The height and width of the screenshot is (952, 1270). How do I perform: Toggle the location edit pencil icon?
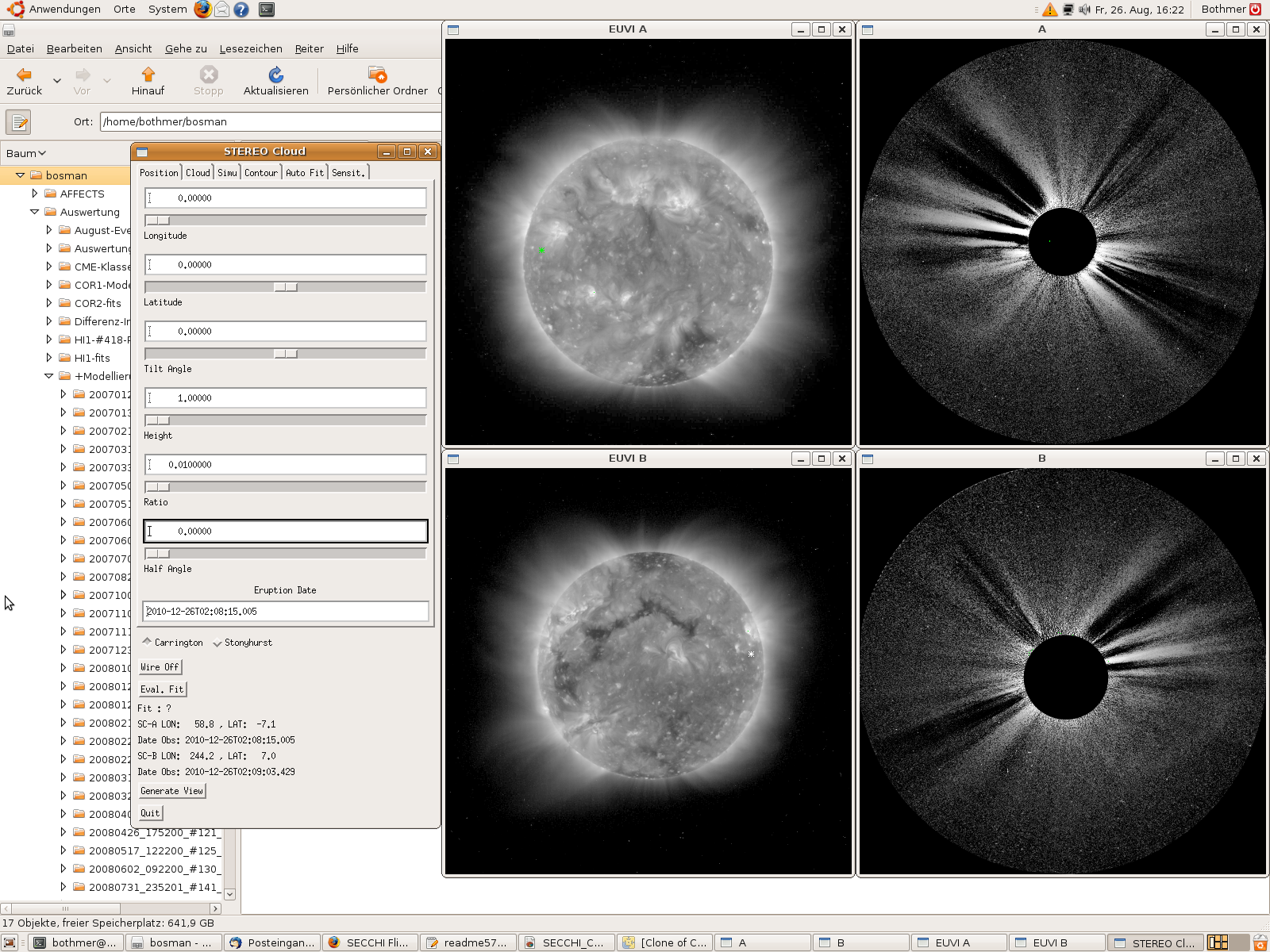pyautogui.click(x=18, y=122)
